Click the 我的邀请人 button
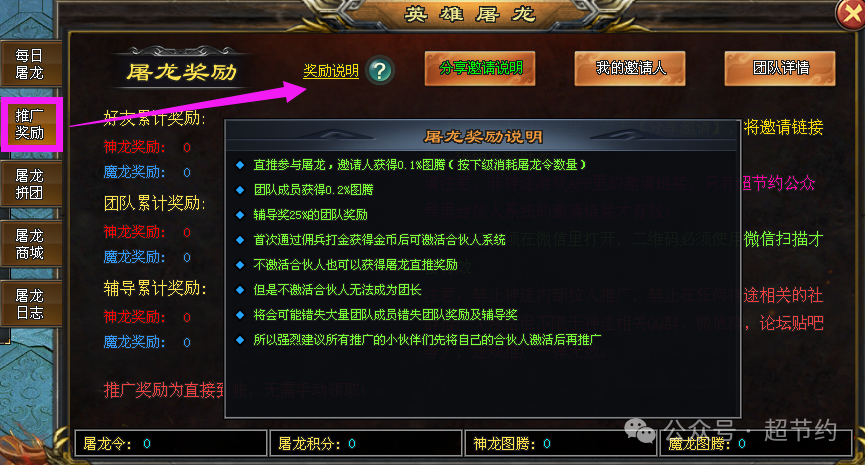Viewport: 865px width, 465px height. [x=630, y=68]
